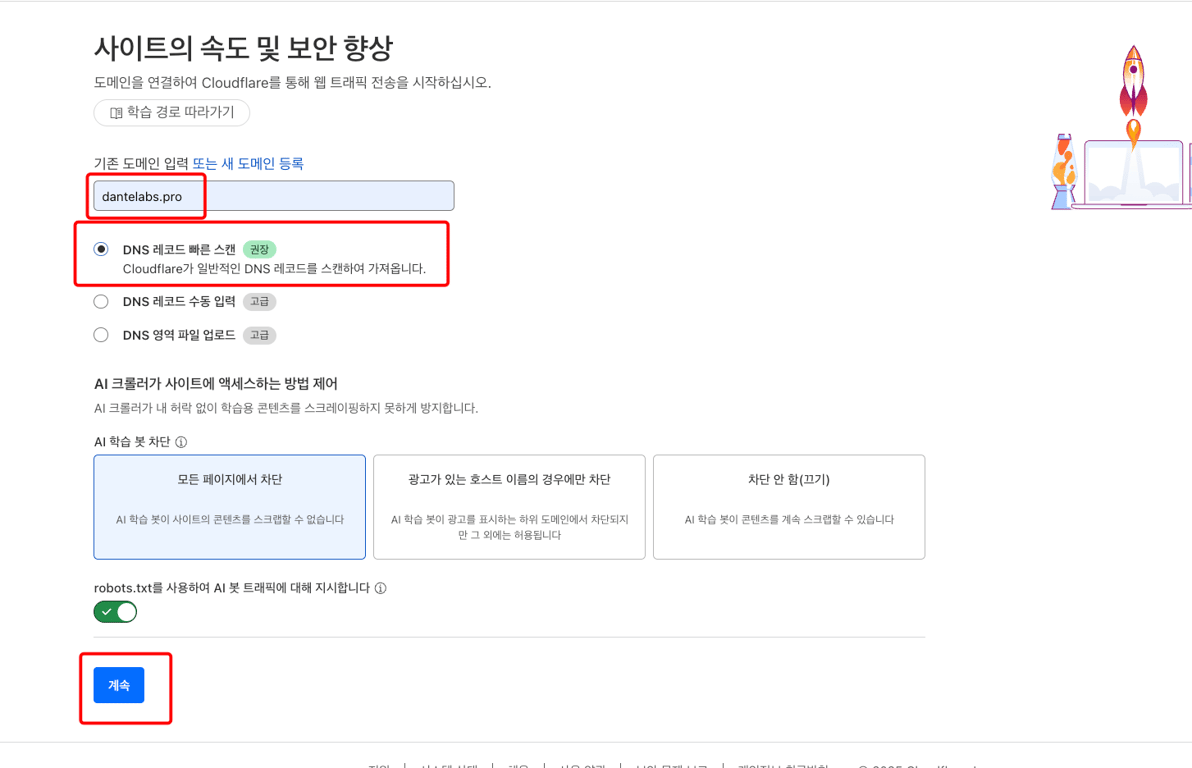Image resolution: width=1192 pixels, height=768 pixels.
Task: Open the 또는 새 도메인 등록 link
Action: pos(248,163)
